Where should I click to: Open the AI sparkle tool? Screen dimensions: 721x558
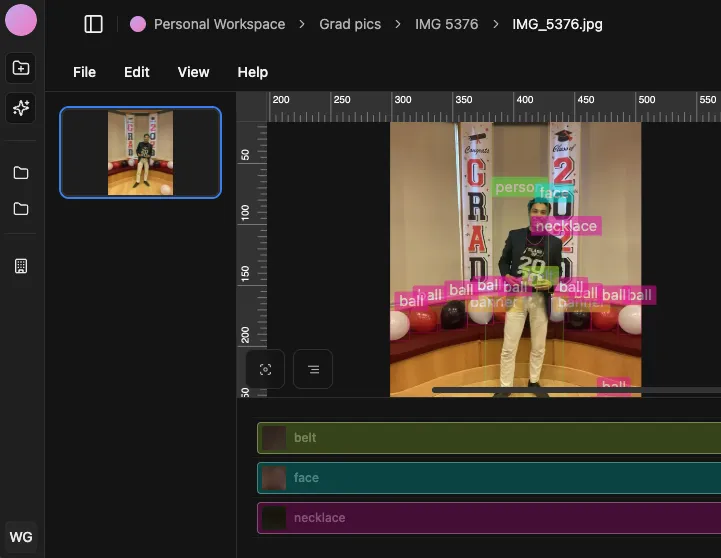point(21,108)
